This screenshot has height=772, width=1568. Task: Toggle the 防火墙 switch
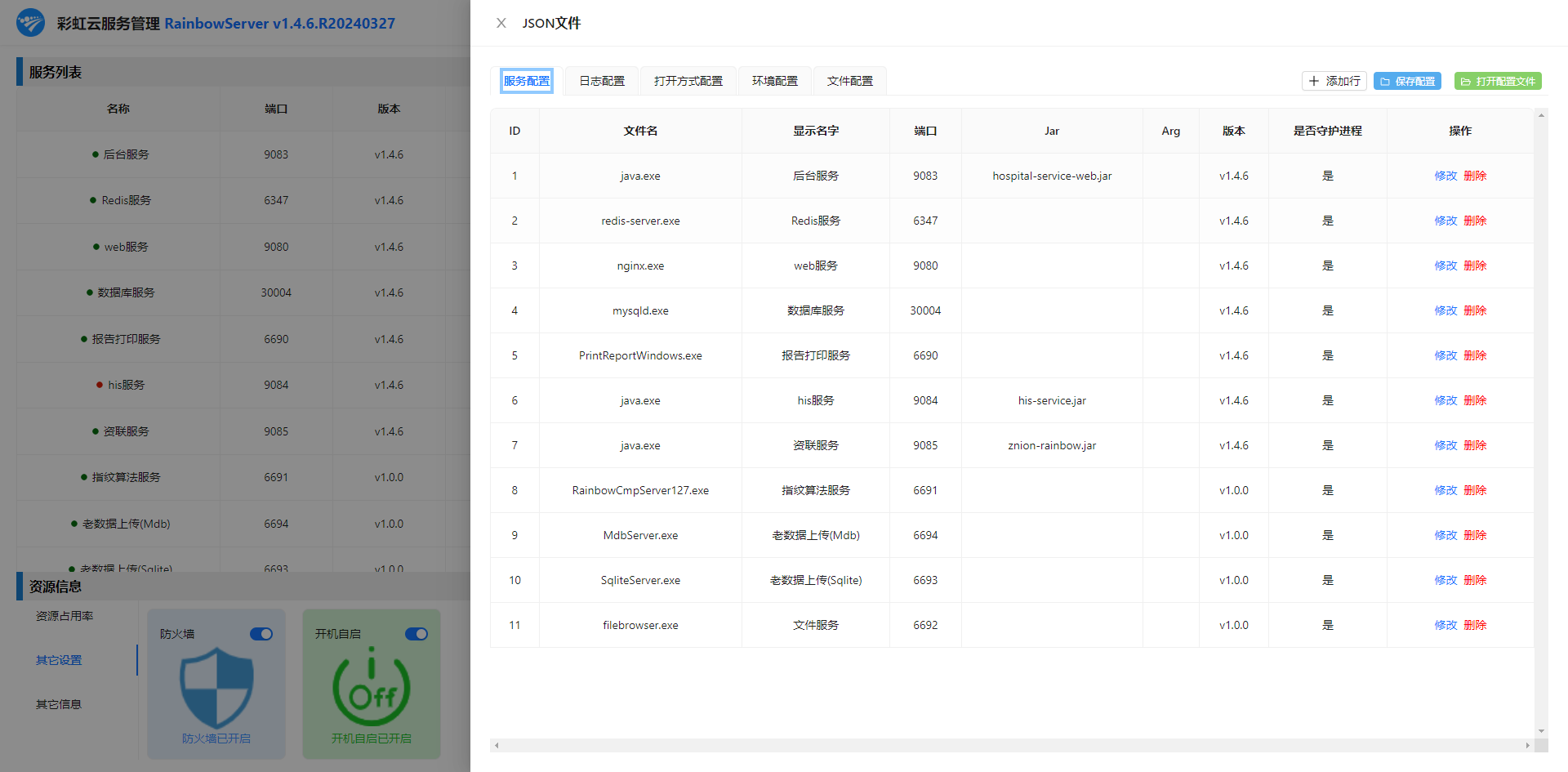(261, 634)
